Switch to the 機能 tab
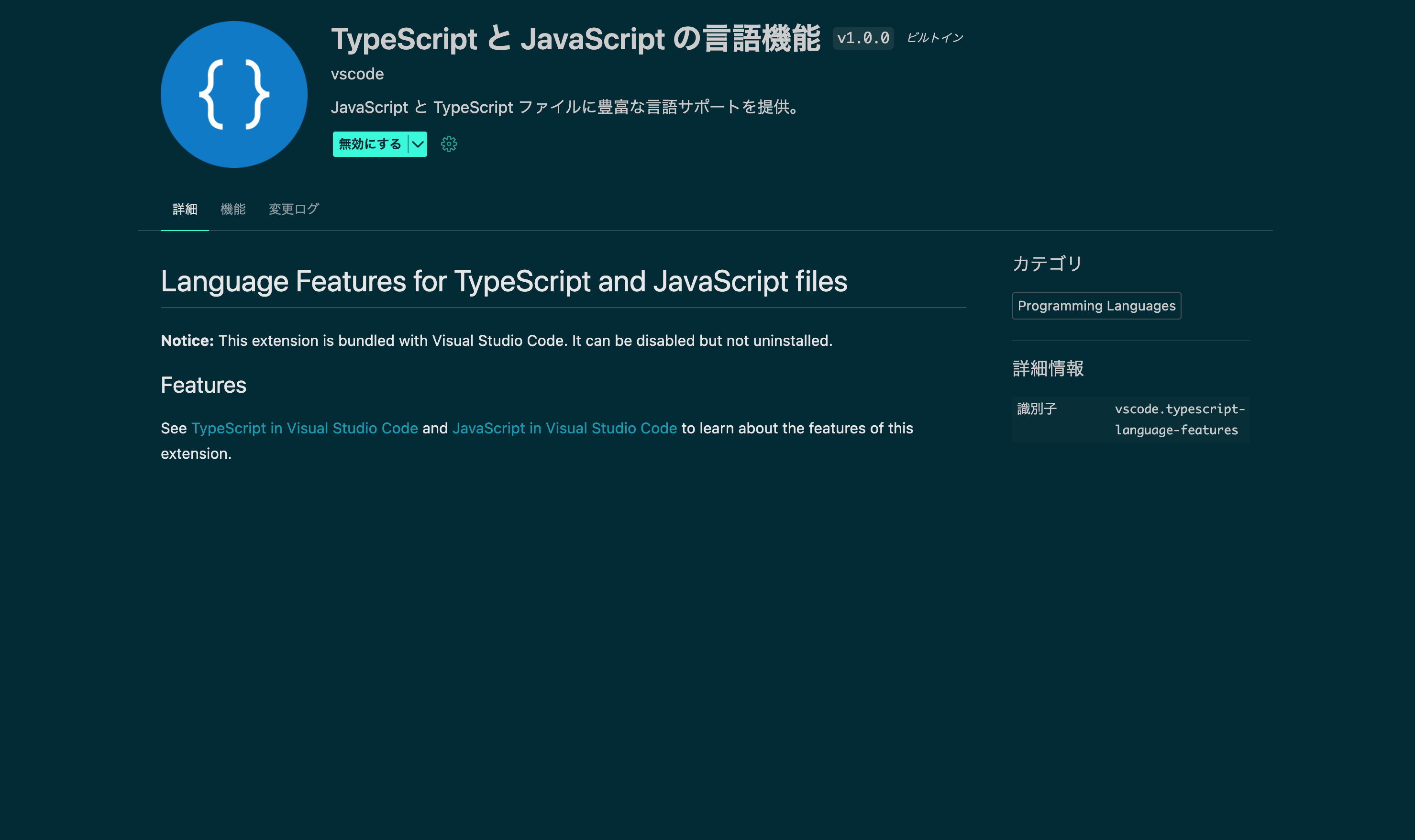This screenshot has height=840, width=1415. coord(232,209)
